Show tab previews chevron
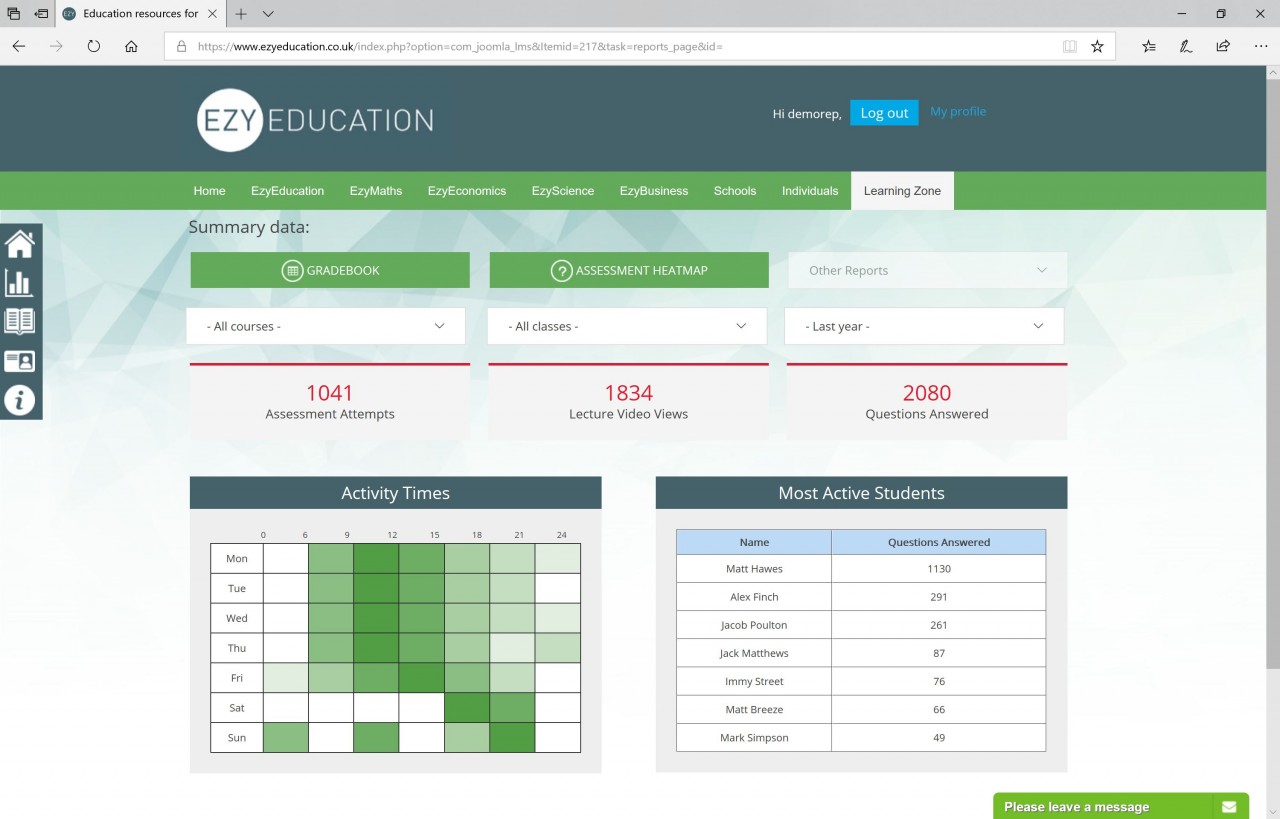Screen dimensions: 1280x819 point(268,14)
